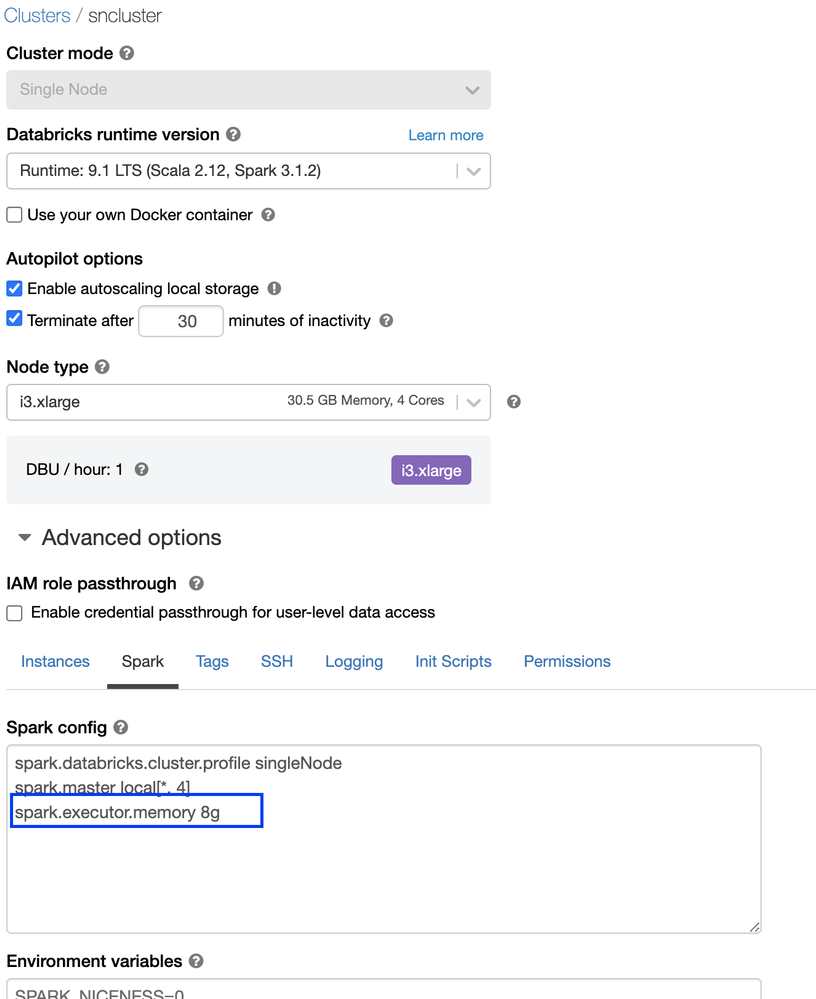Image resolution: width=816 pixels, height=999 pixels.
Task: Click help icon for Docker container option
Action: tap(268, 214)
